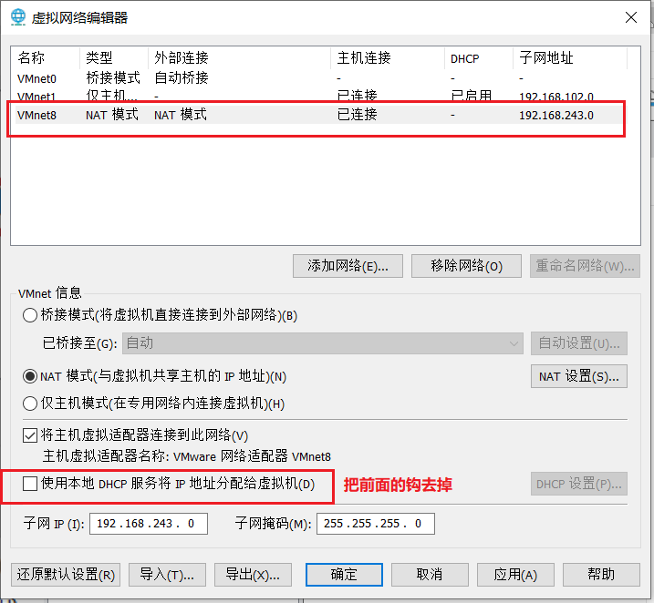This screenshot has width=654, height=604.
Task: Click the 取消 button
Action: pyautogui.click(x=430, y=575)
